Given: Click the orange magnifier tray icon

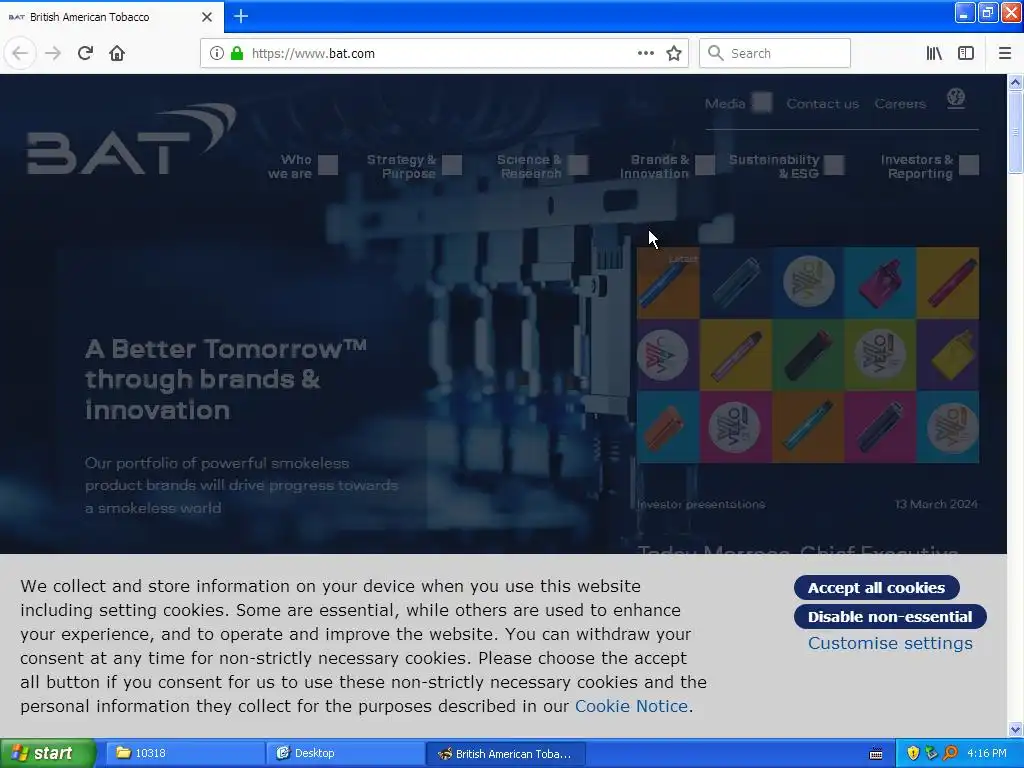Looking at the screenshot, I should (950, 753).
